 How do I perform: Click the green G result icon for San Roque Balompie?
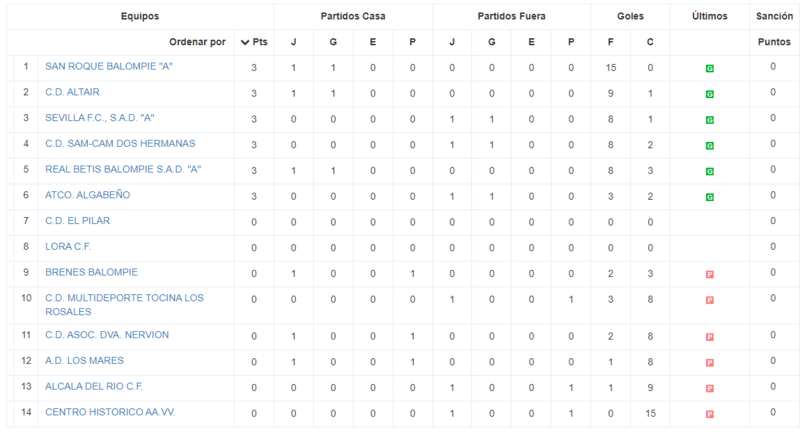[x=709, y=68]
